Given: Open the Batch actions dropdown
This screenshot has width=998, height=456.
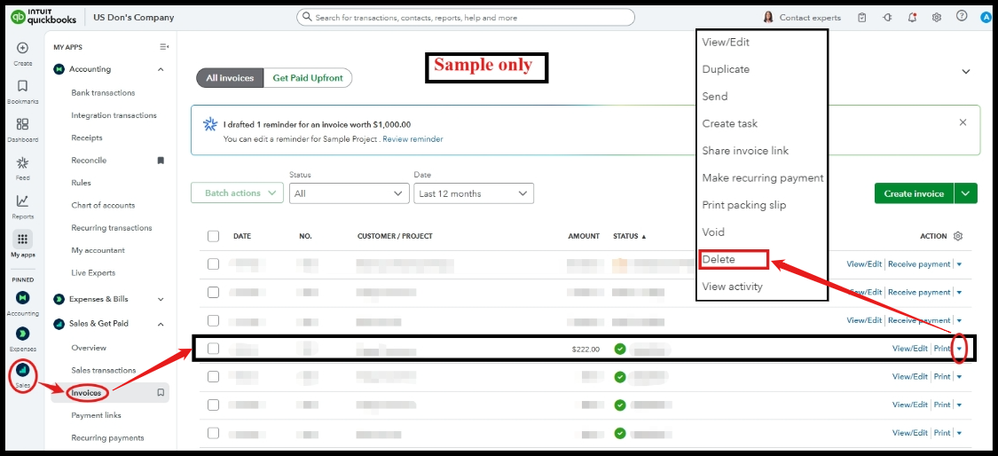Looking at the screenshot, I should [237, 193].
